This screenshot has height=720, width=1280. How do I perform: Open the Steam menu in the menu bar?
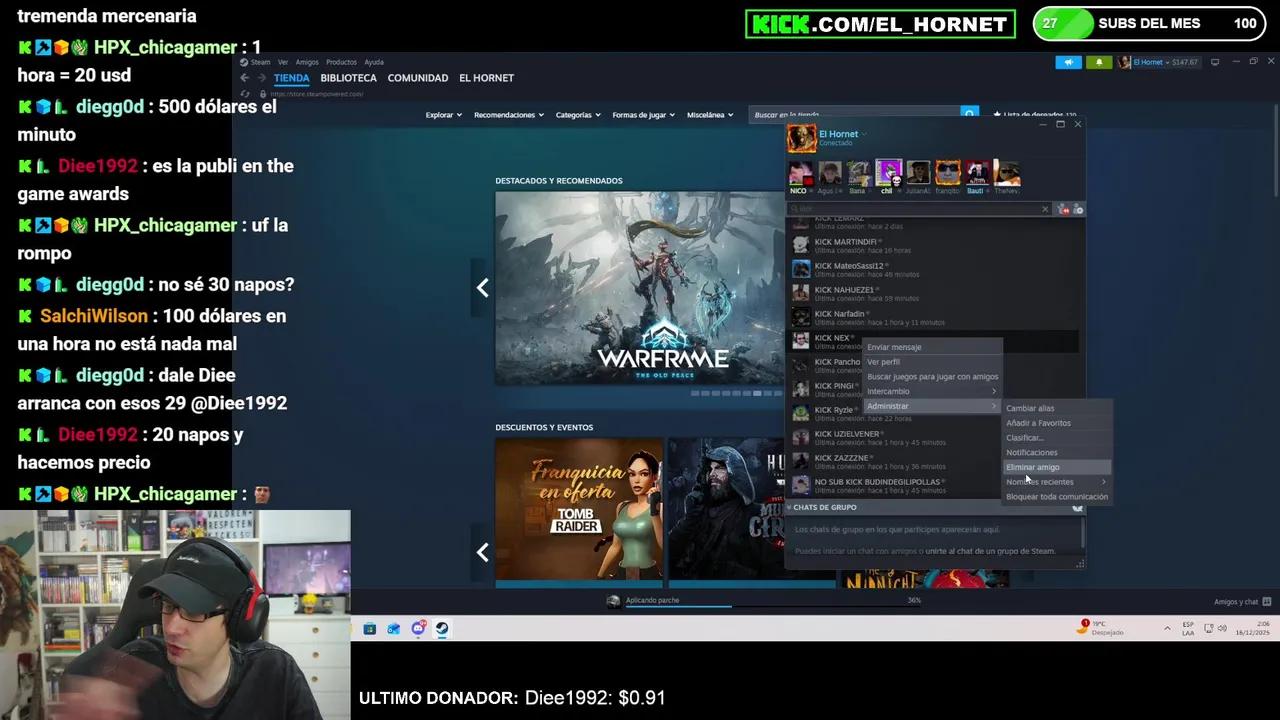tap(260, 62)
